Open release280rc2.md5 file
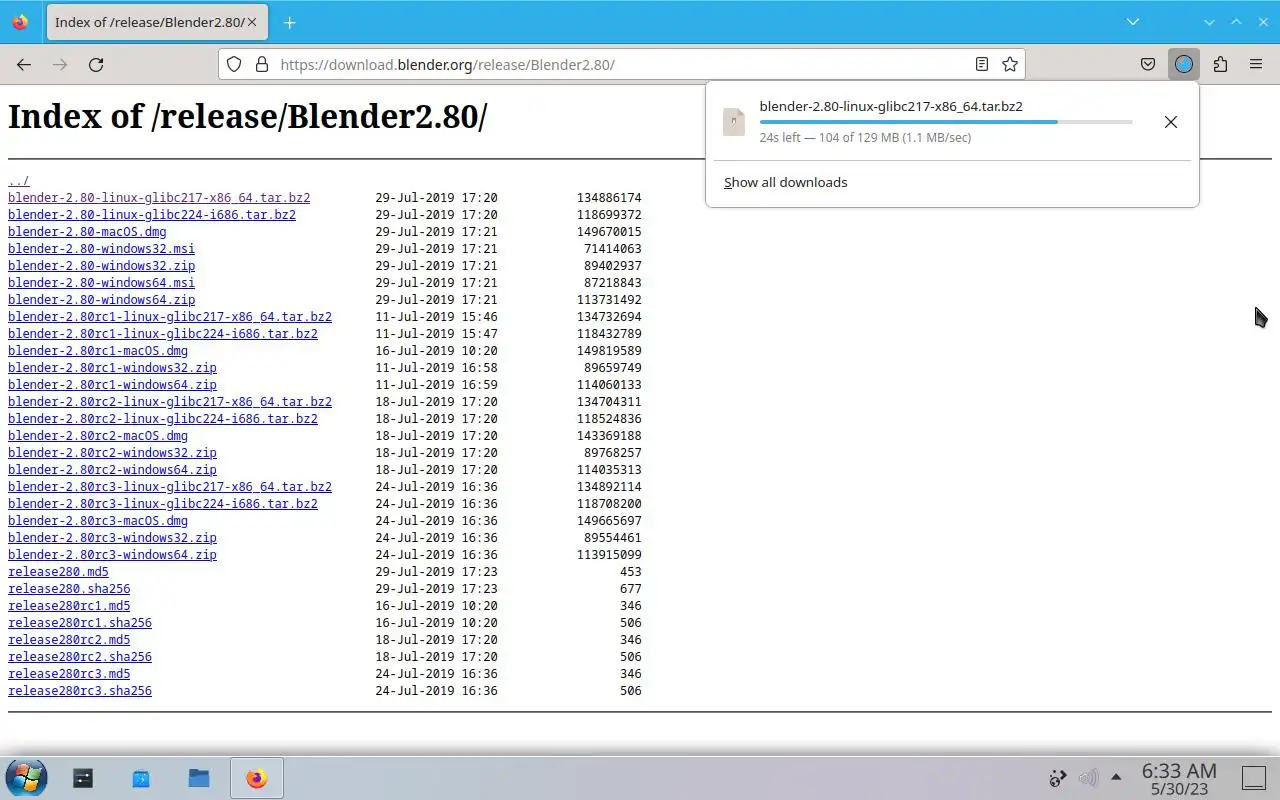The image size is (1280, 800). click(x=69, y=640)
